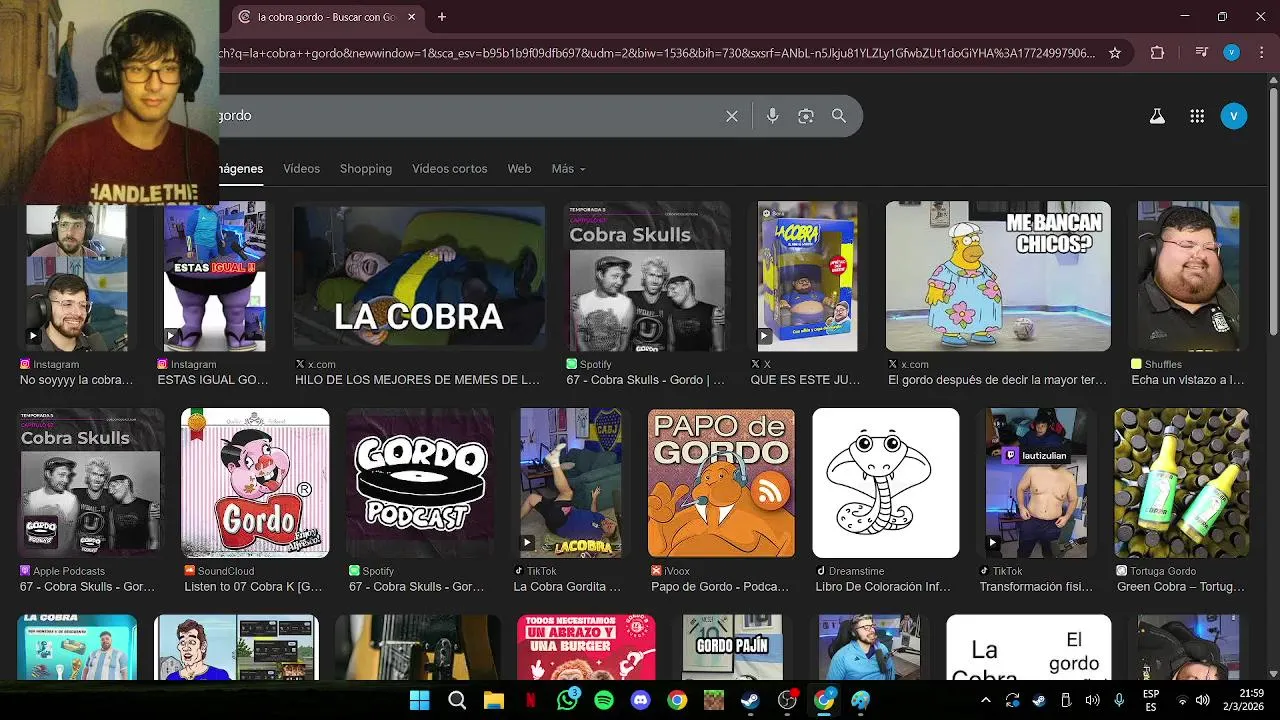Open the 'ME BANCAN CHICOS?' Homer image
This screenshot has width=1280, height=720.
tap(998, 276)
